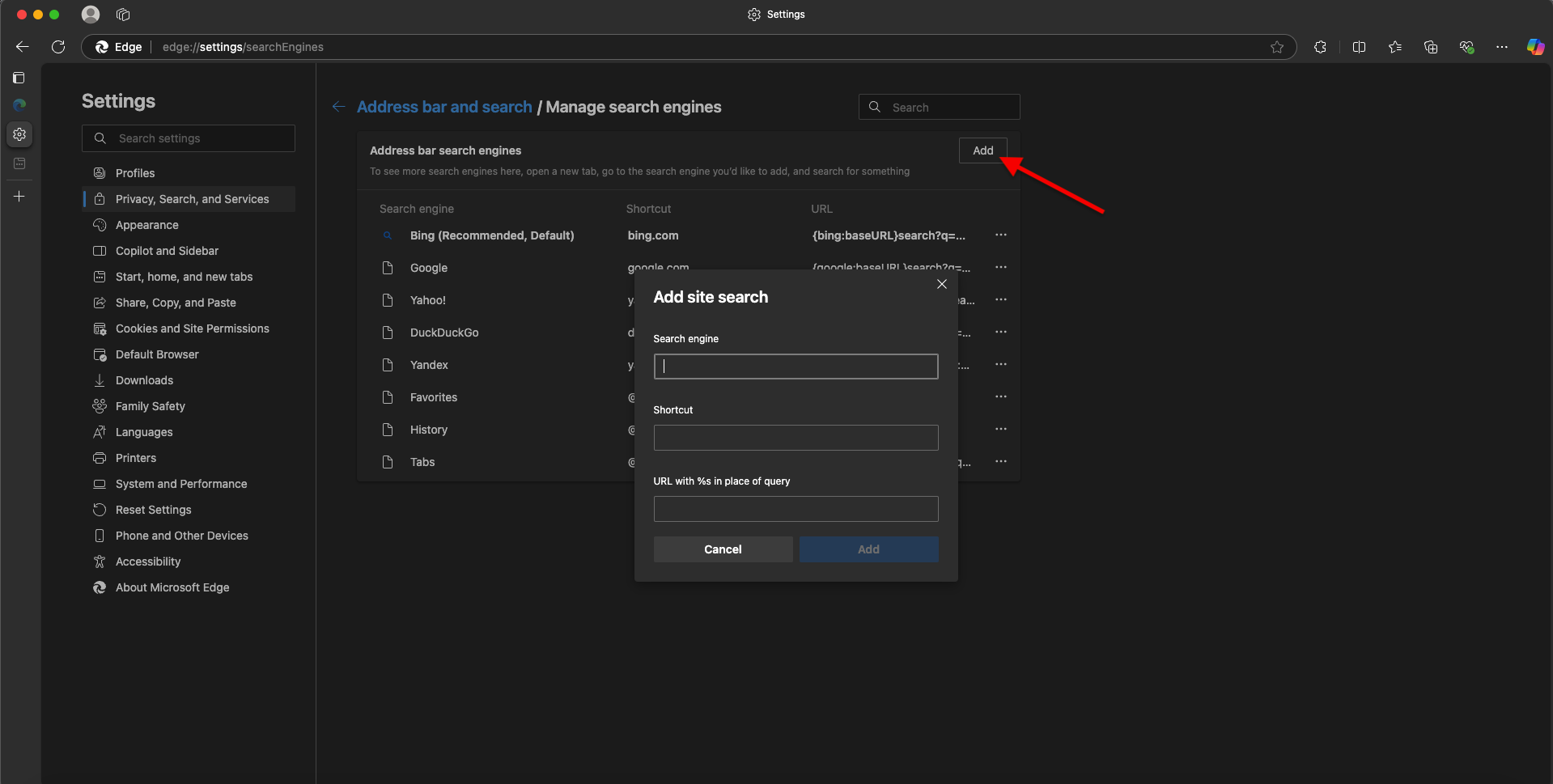
Task: Open Family Safety settings
Action: click(189, 406)
